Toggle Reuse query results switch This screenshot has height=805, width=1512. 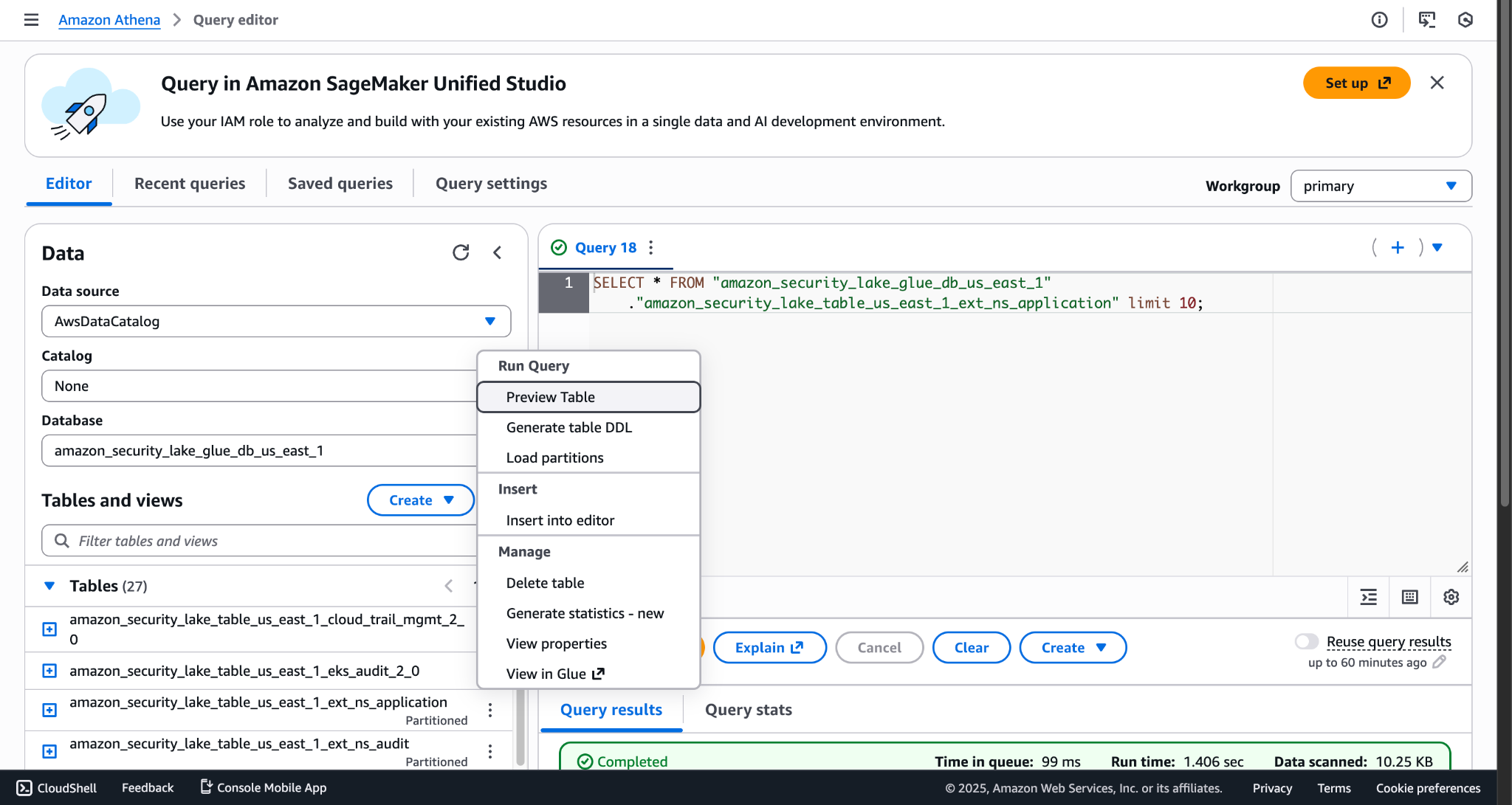[1307, 641]
